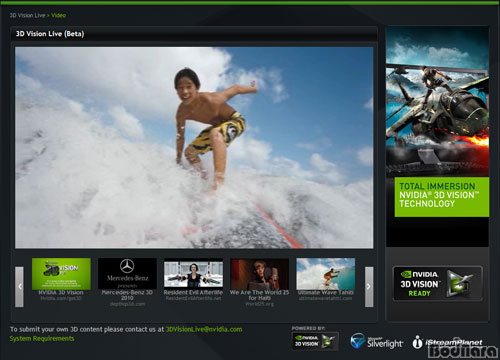Click the surfer video player area
The width and height of the screenshot is (500, 360).
[194, 148]
